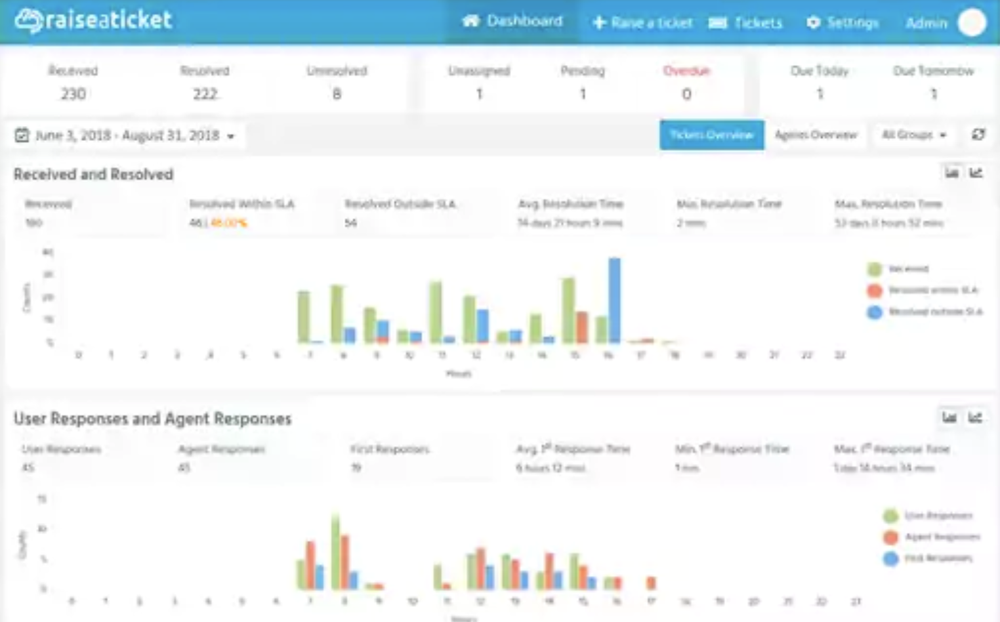
Task: Select the Tickets Overview button
Action: [x=712, y=135]
